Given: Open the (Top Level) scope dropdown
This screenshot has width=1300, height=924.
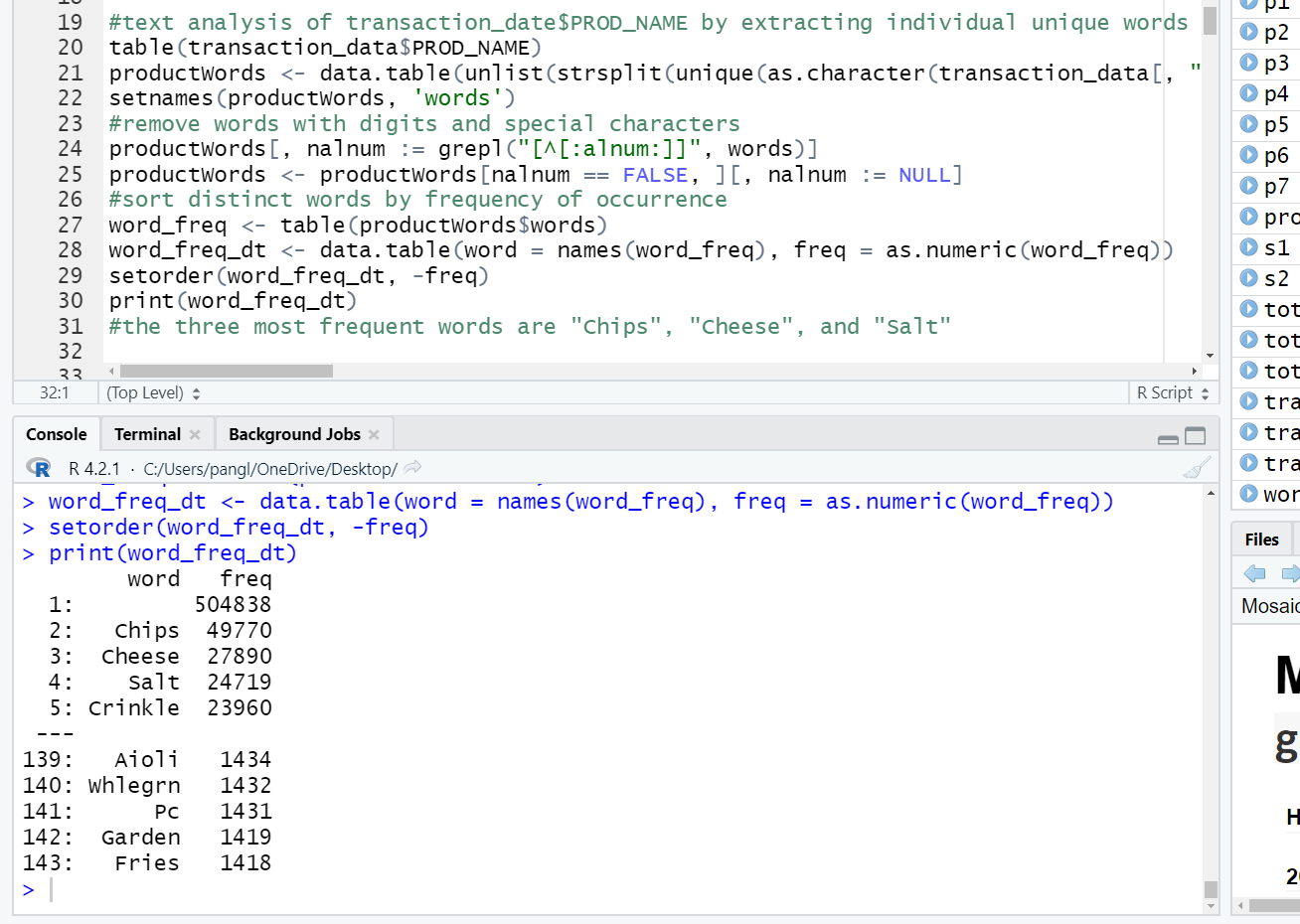Looking at the screenshot, I should 153,392.
